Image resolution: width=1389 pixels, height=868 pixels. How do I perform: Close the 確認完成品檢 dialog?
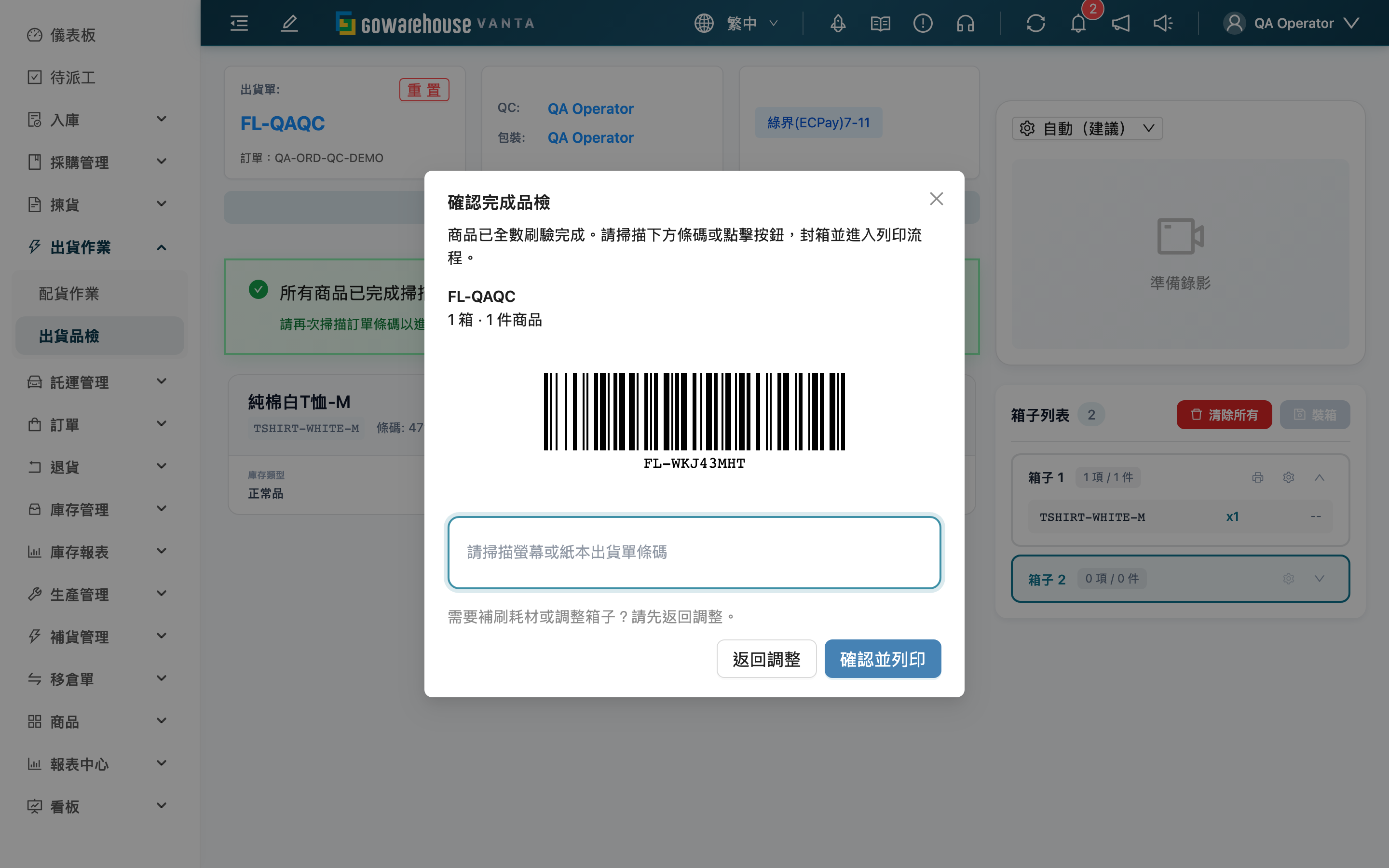(936, 199)
